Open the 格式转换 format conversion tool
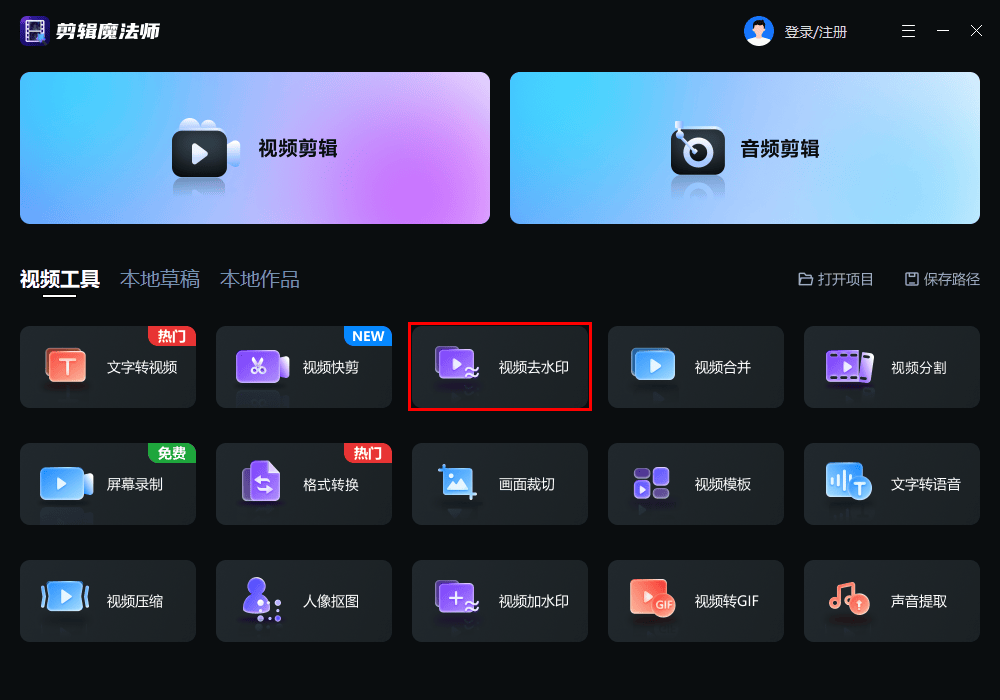Viewport: 1000px width, 700px height. pos(303,484)
